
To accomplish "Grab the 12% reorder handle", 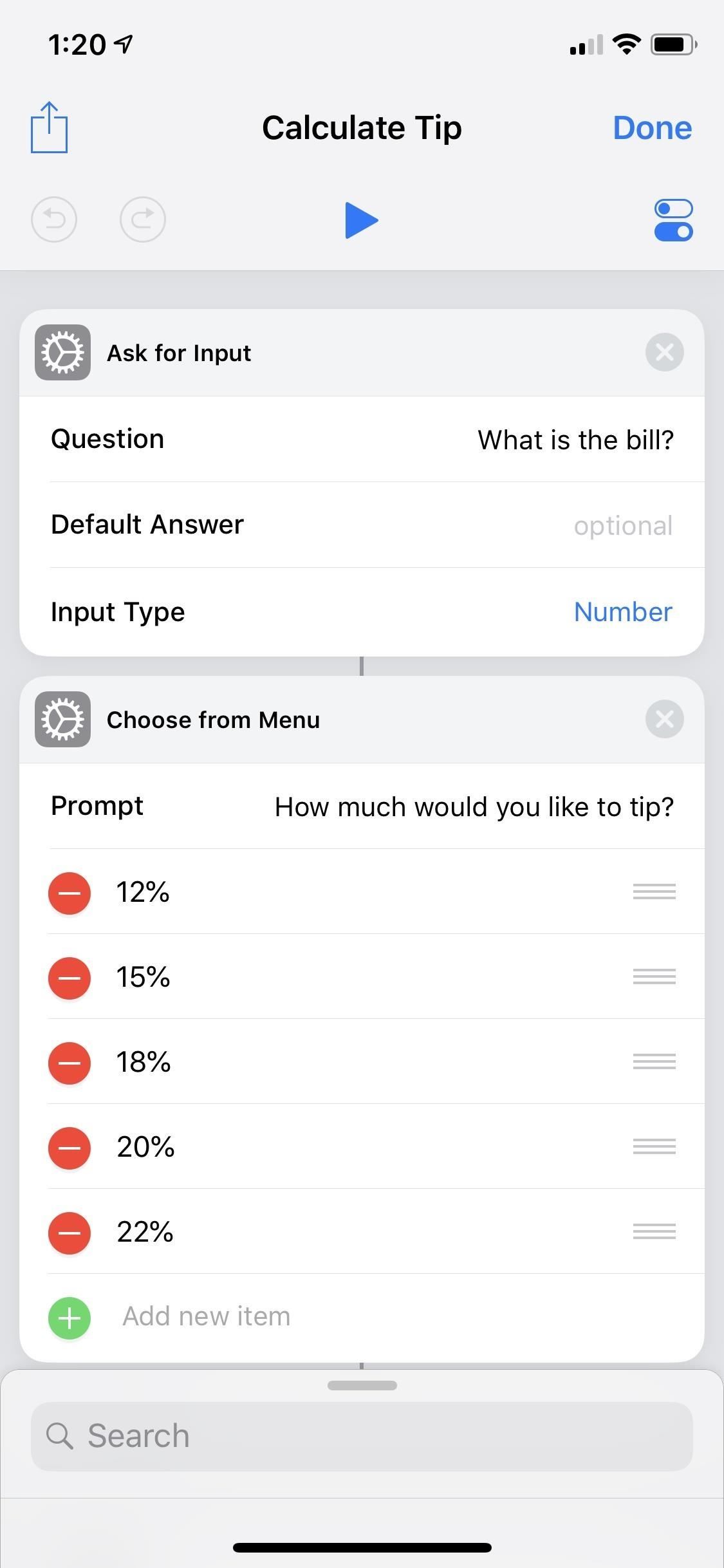I will (654, 892).
